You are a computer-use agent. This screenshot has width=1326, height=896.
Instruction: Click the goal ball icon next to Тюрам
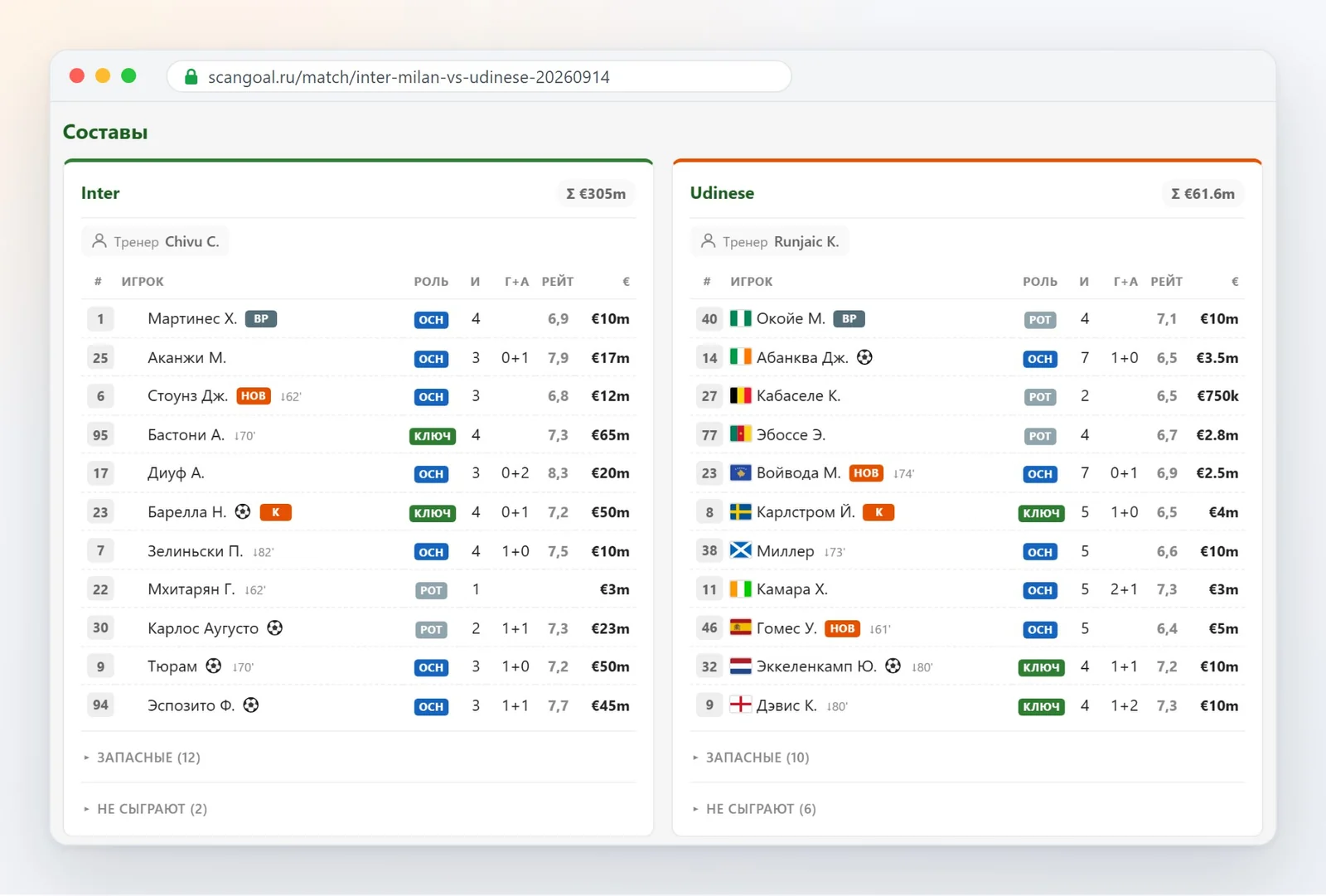[x=214, y=666]
